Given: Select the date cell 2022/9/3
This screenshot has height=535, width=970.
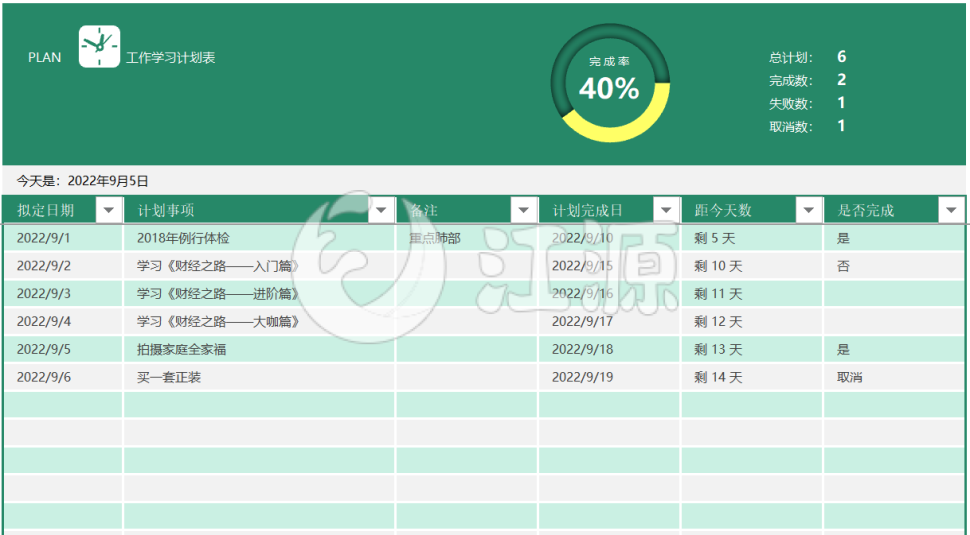Looking at the screenshot, I should [44, 294].
